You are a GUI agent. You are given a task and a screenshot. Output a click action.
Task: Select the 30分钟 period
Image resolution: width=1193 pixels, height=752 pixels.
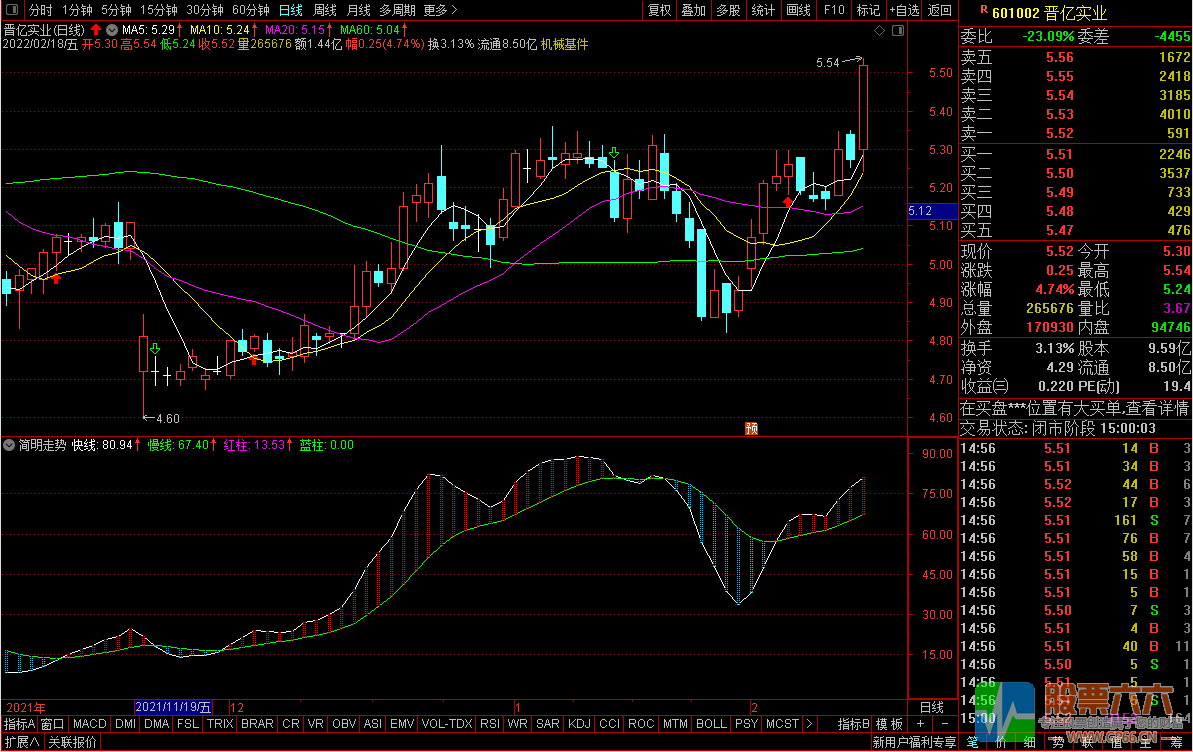coord(205,10)
